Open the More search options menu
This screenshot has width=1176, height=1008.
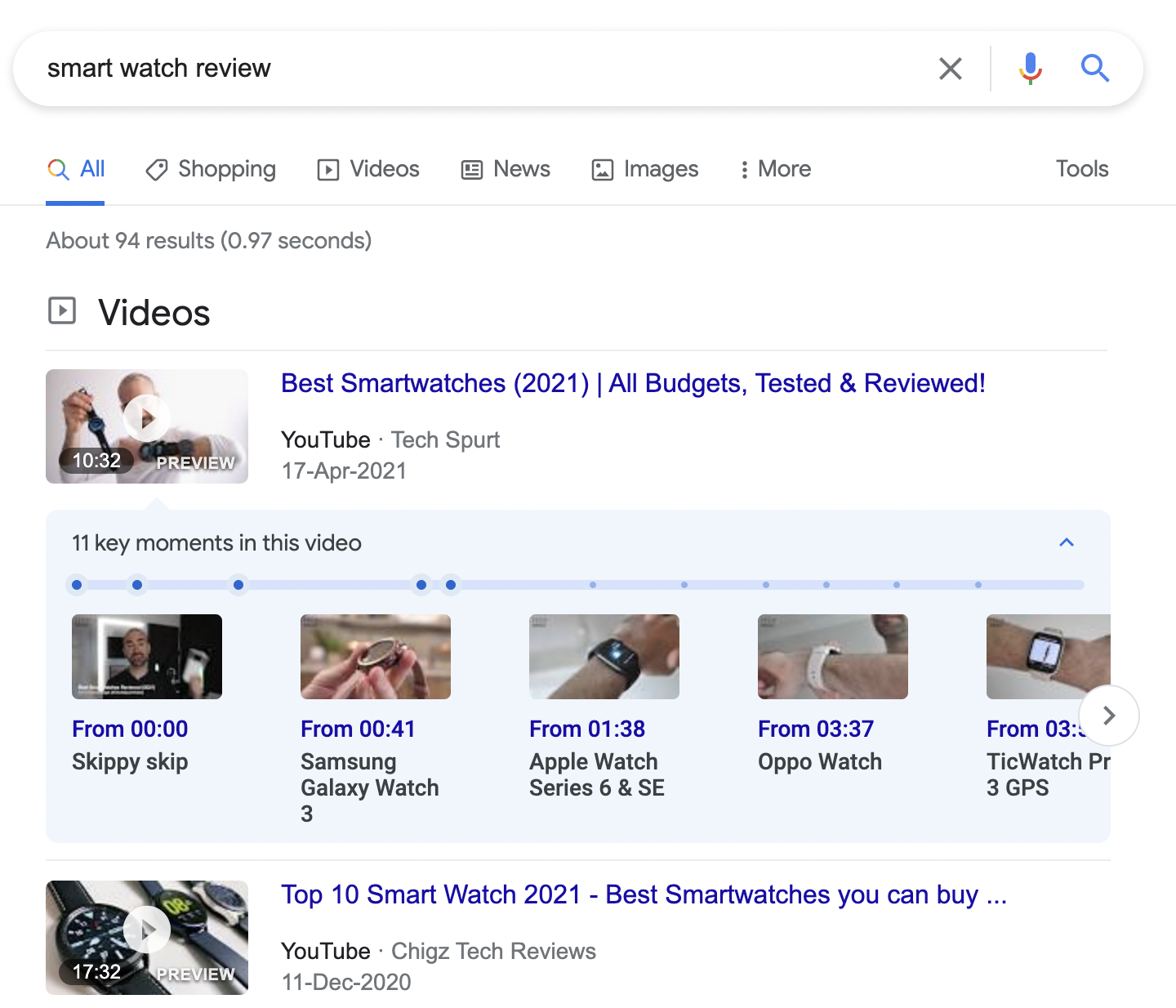click(775, 169)
